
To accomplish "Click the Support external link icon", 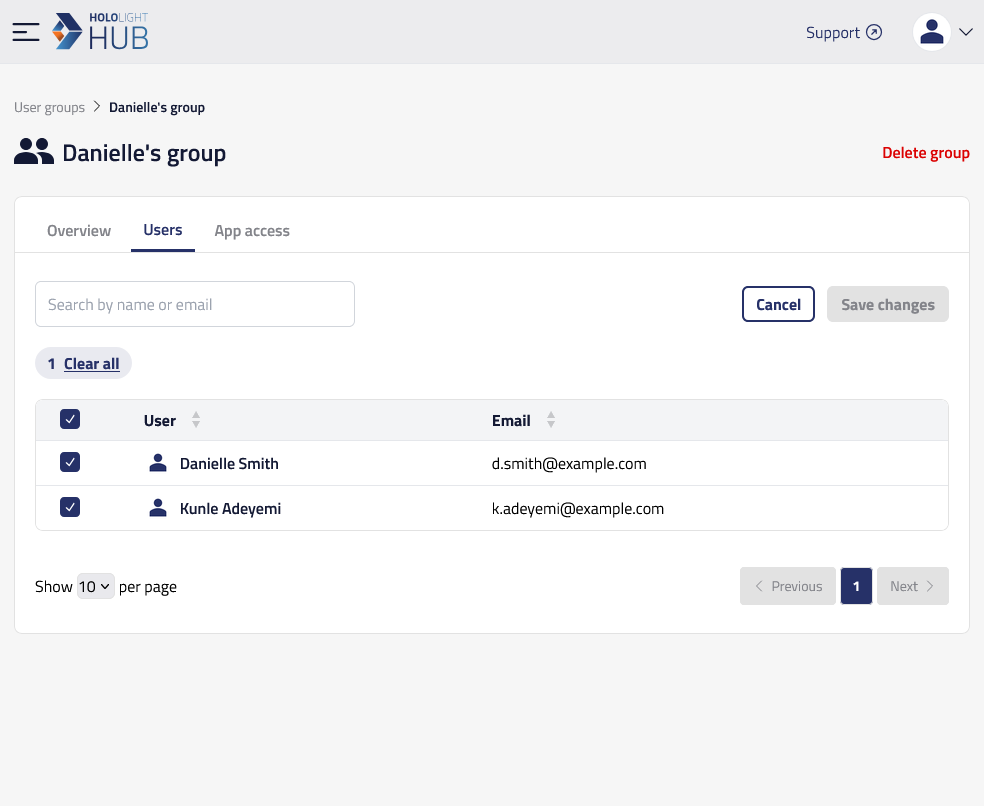I will (874, 32).
